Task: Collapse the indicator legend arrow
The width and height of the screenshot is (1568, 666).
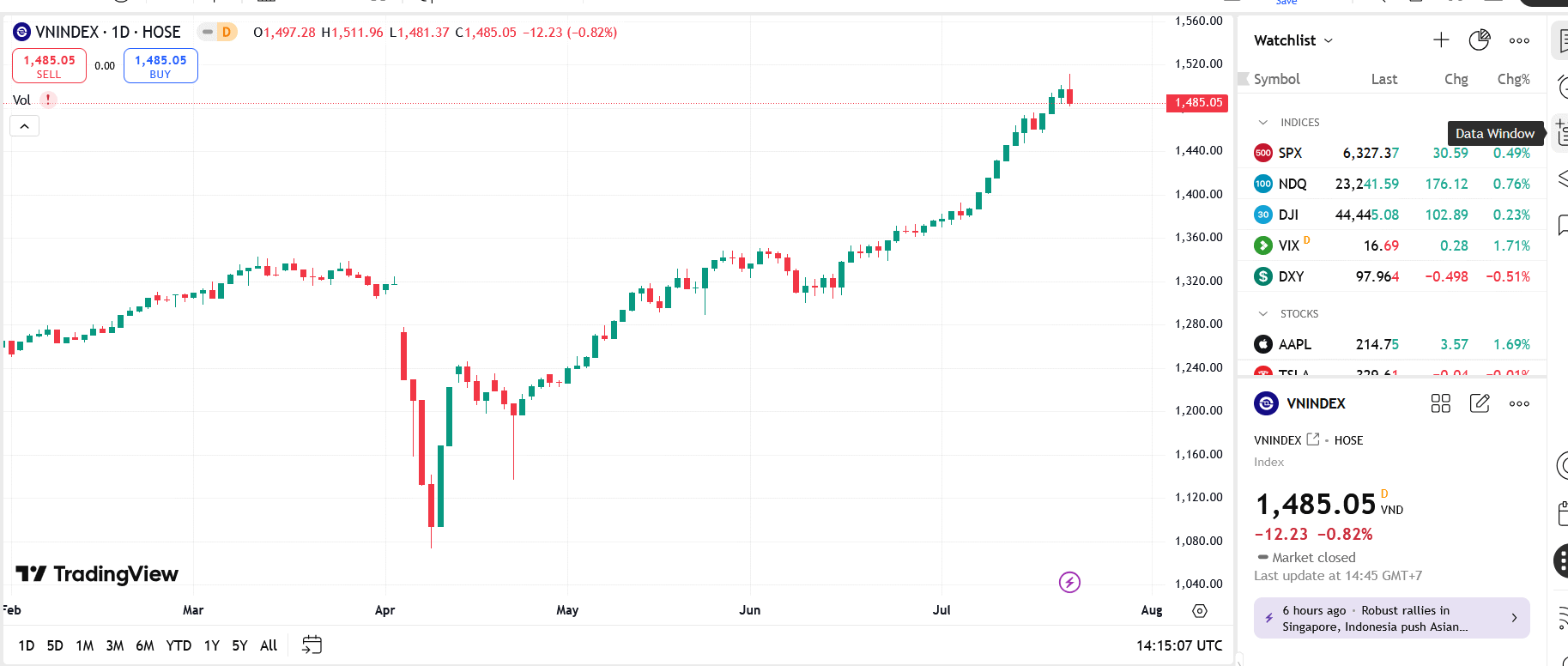Action: pos(25,126)
